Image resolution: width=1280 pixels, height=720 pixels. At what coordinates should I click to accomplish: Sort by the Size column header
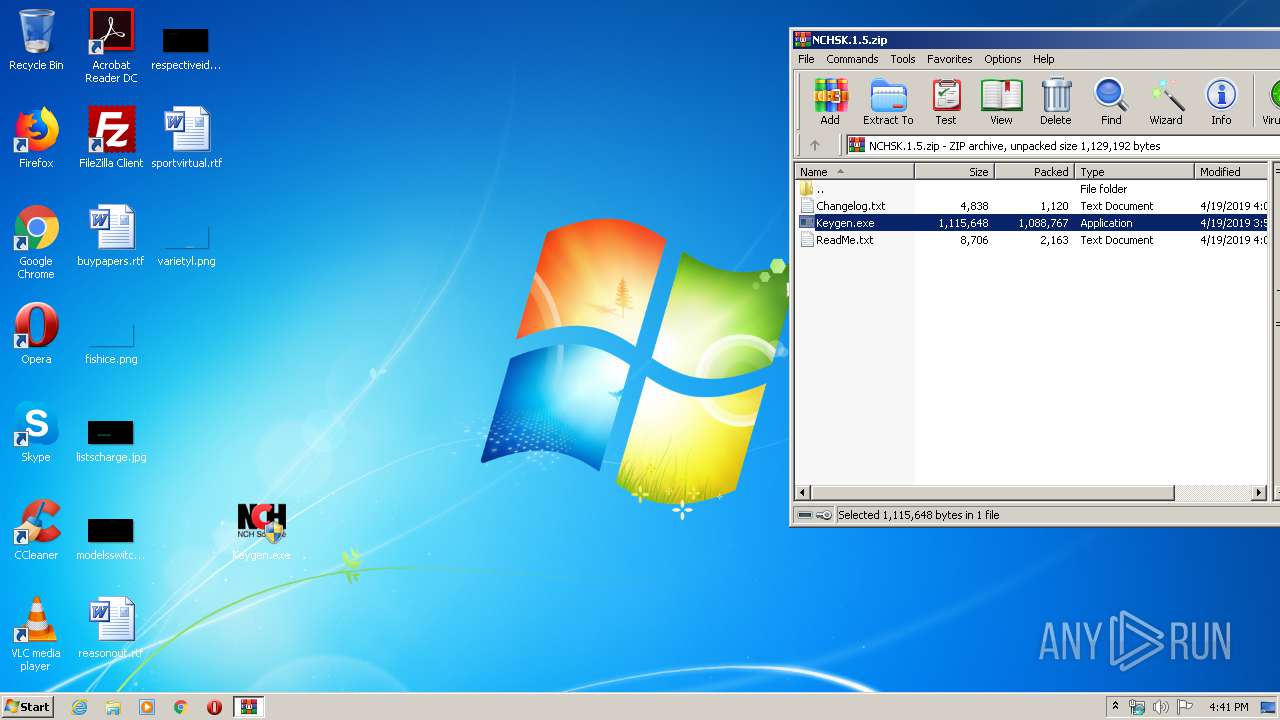point(955,172)
